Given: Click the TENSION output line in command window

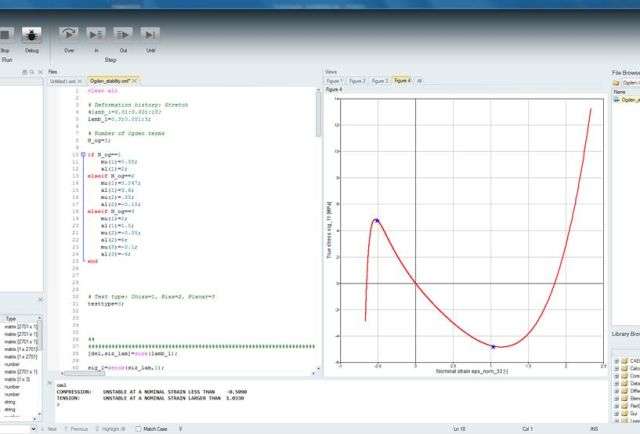Looking at the screenshot, I should [x=150, y=398].
